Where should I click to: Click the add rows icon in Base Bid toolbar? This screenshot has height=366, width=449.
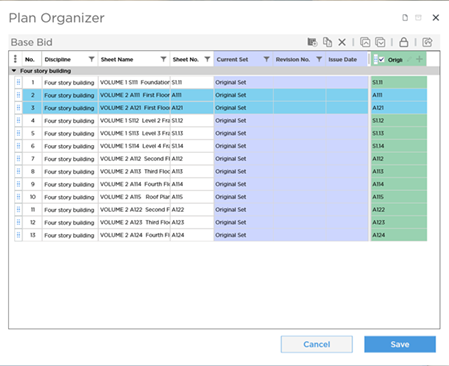[x=312, y=42]
